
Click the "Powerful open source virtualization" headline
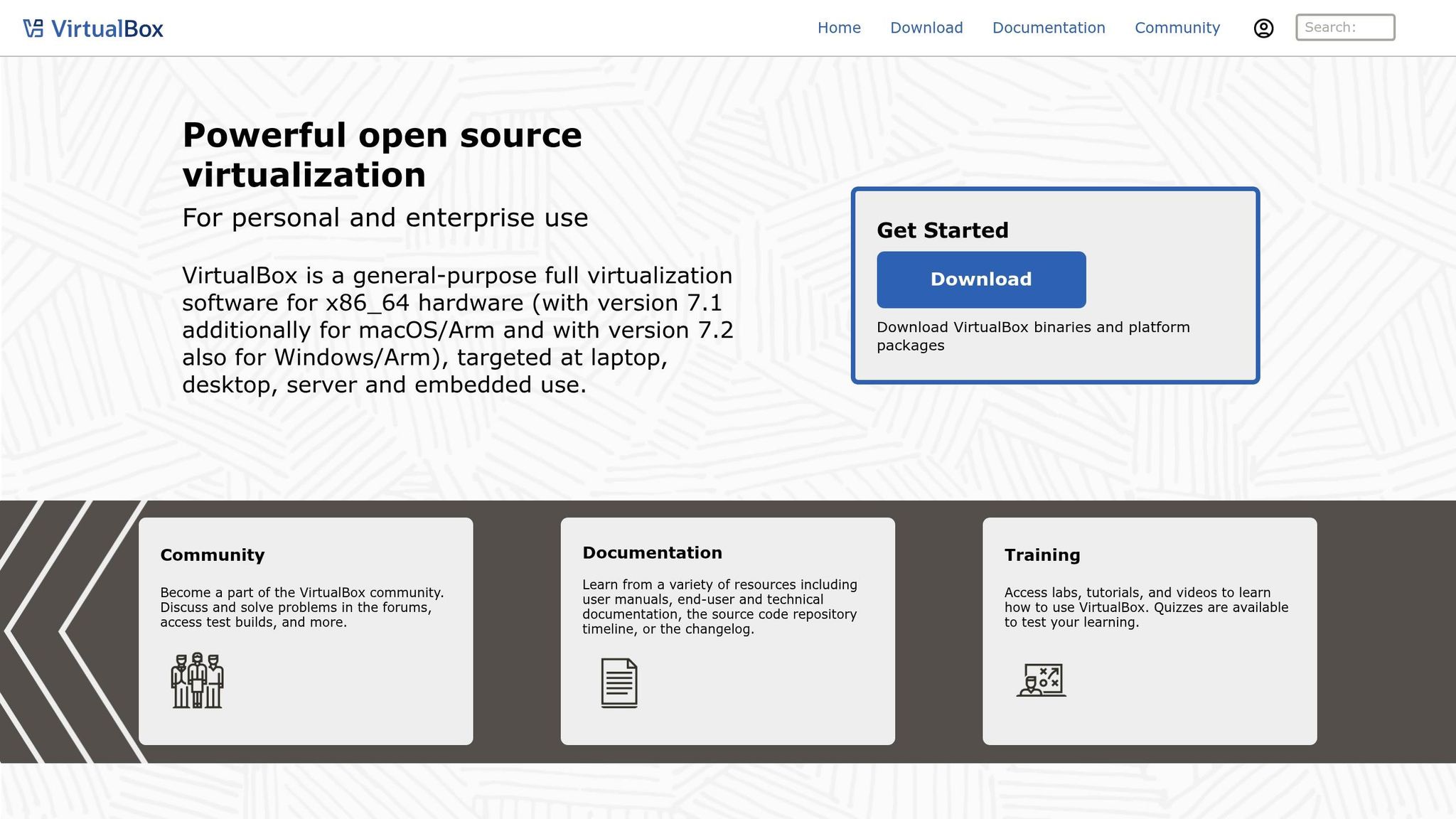pyautogui.click(x=382, y=155)
